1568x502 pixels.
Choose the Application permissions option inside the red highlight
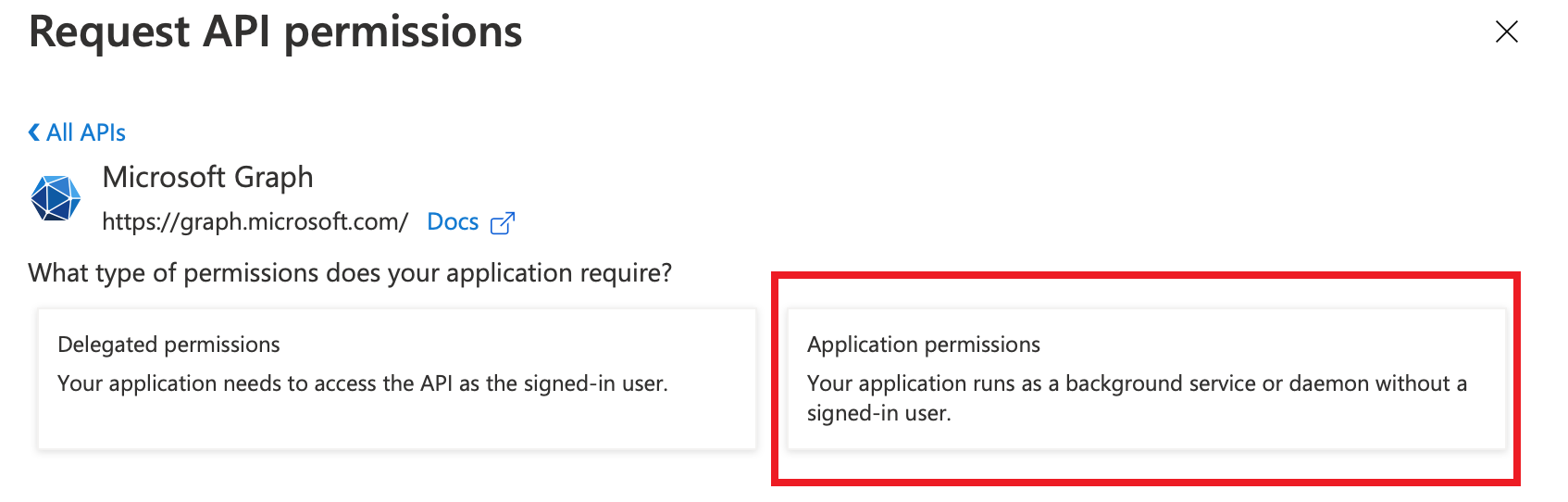click(x=1147, y=379)
